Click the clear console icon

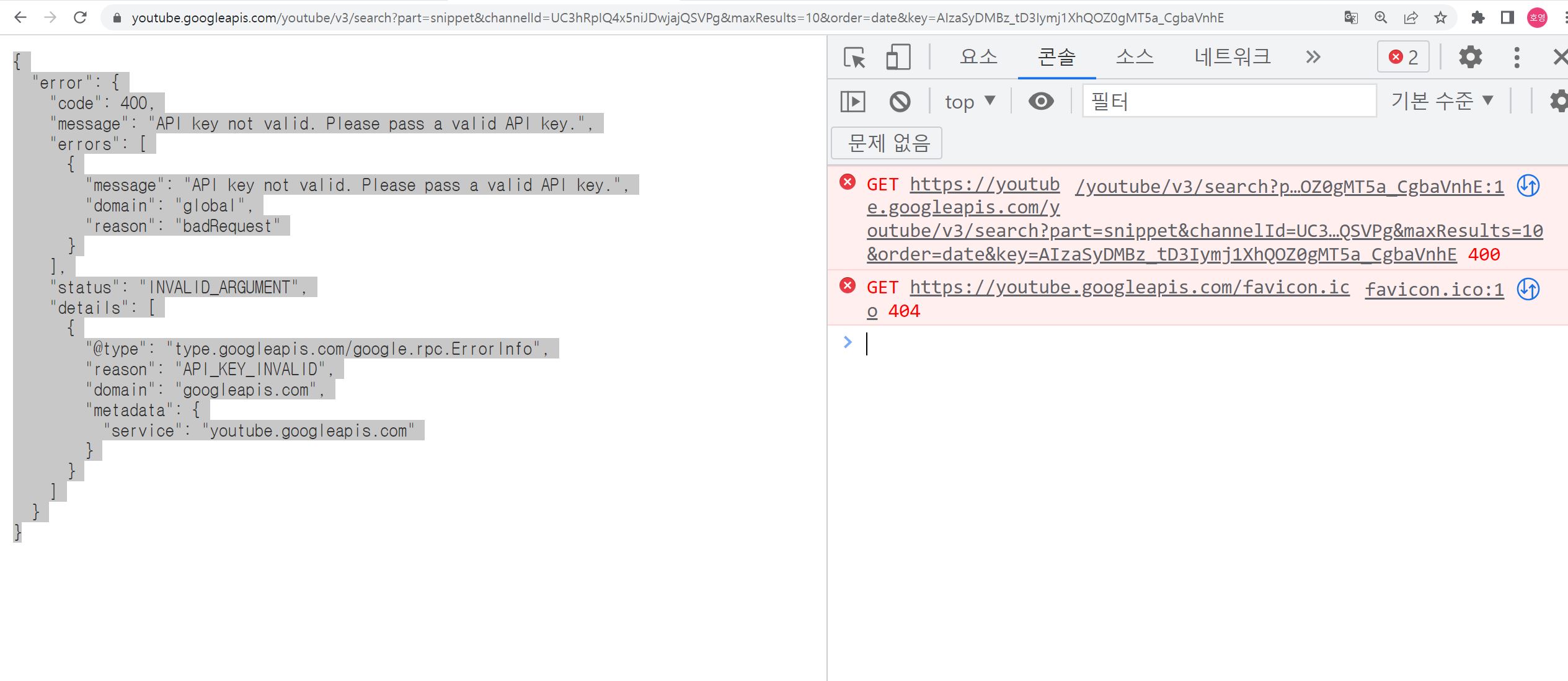tap(900, 101)
